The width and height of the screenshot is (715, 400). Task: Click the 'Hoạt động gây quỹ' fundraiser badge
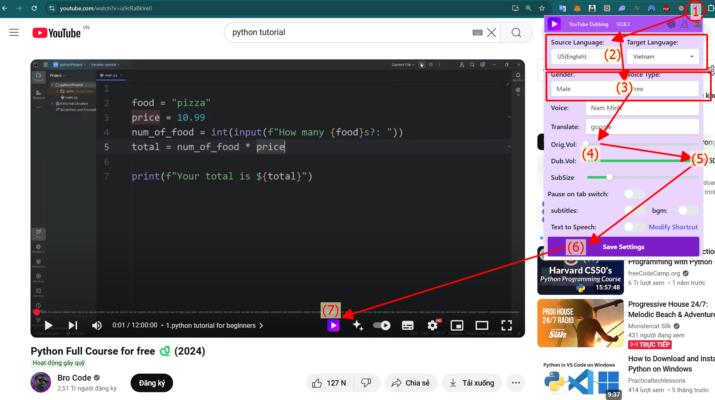(59, 363)
